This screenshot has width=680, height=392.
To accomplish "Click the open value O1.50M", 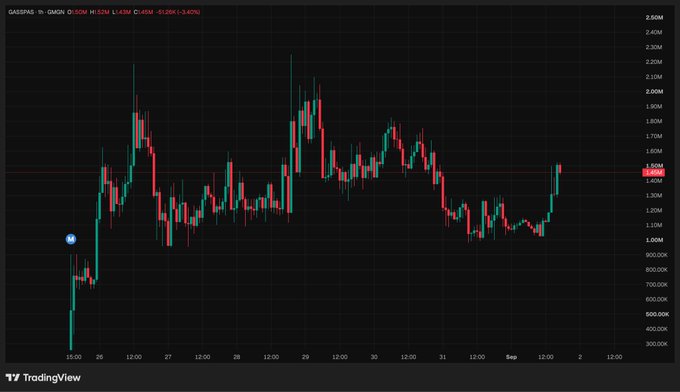I will (x=77, y=12).
